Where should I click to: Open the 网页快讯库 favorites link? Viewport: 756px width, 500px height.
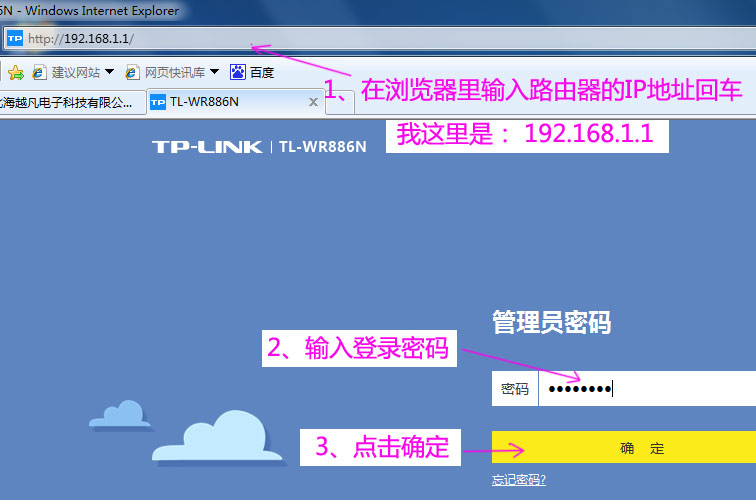175,72
